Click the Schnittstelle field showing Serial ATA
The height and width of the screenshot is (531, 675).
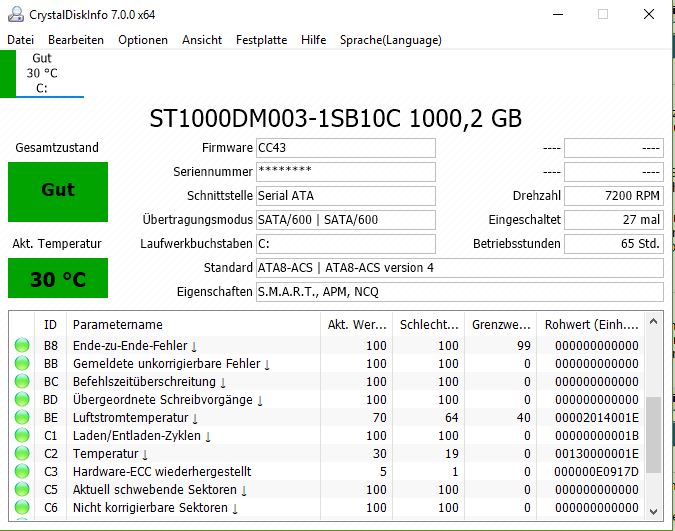tap(346, 196)
